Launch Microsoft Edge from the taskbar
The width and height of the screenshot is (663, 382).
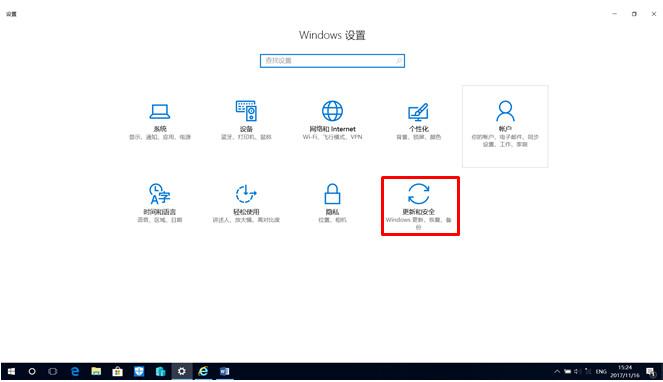[x=75, y=371]
